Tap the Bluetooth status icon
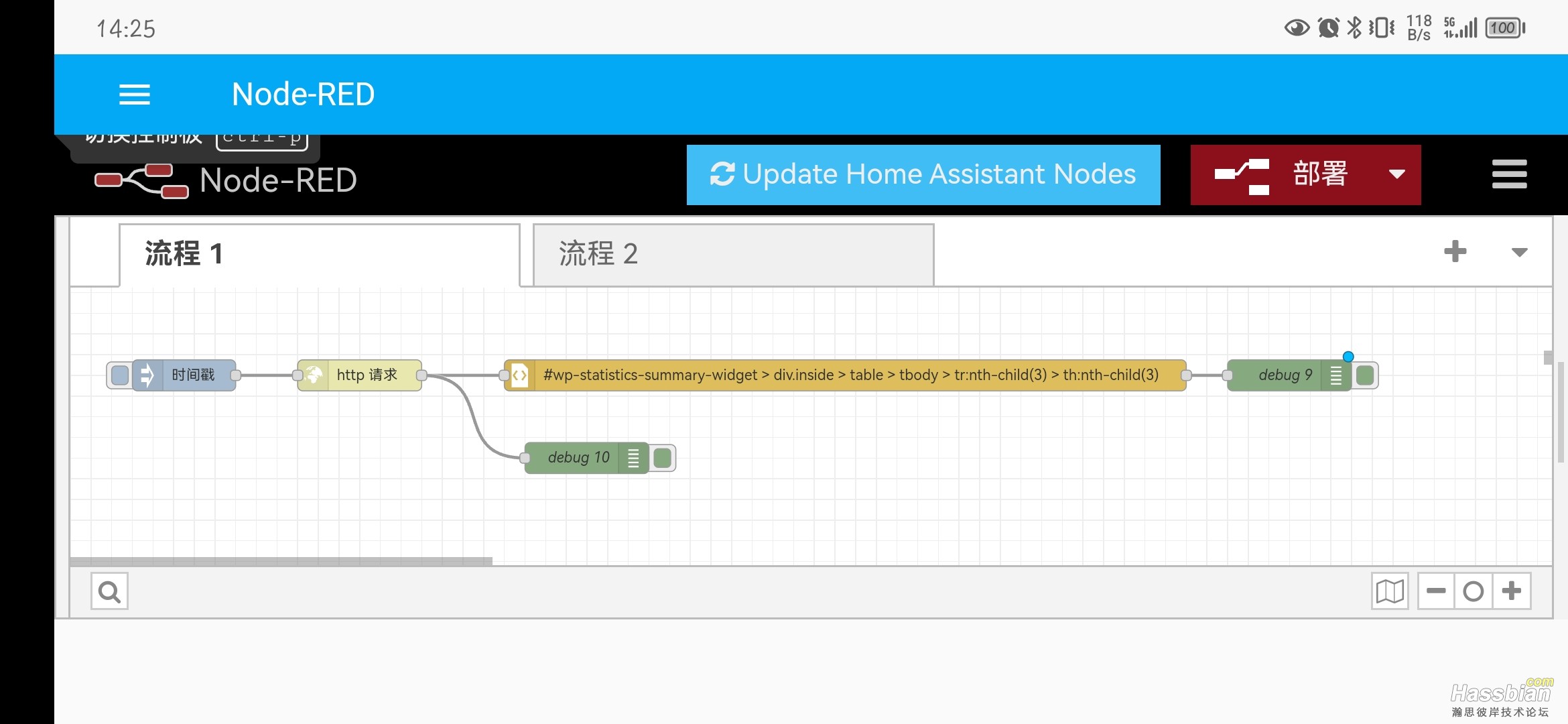The width and height of the screenshot is (1568, 724). coord(1354,27)
